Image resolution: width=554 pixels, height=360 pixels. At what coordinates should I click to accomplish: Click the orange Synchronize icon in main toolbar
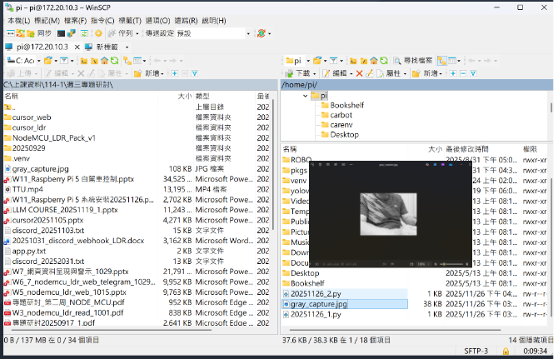[21, 34]
